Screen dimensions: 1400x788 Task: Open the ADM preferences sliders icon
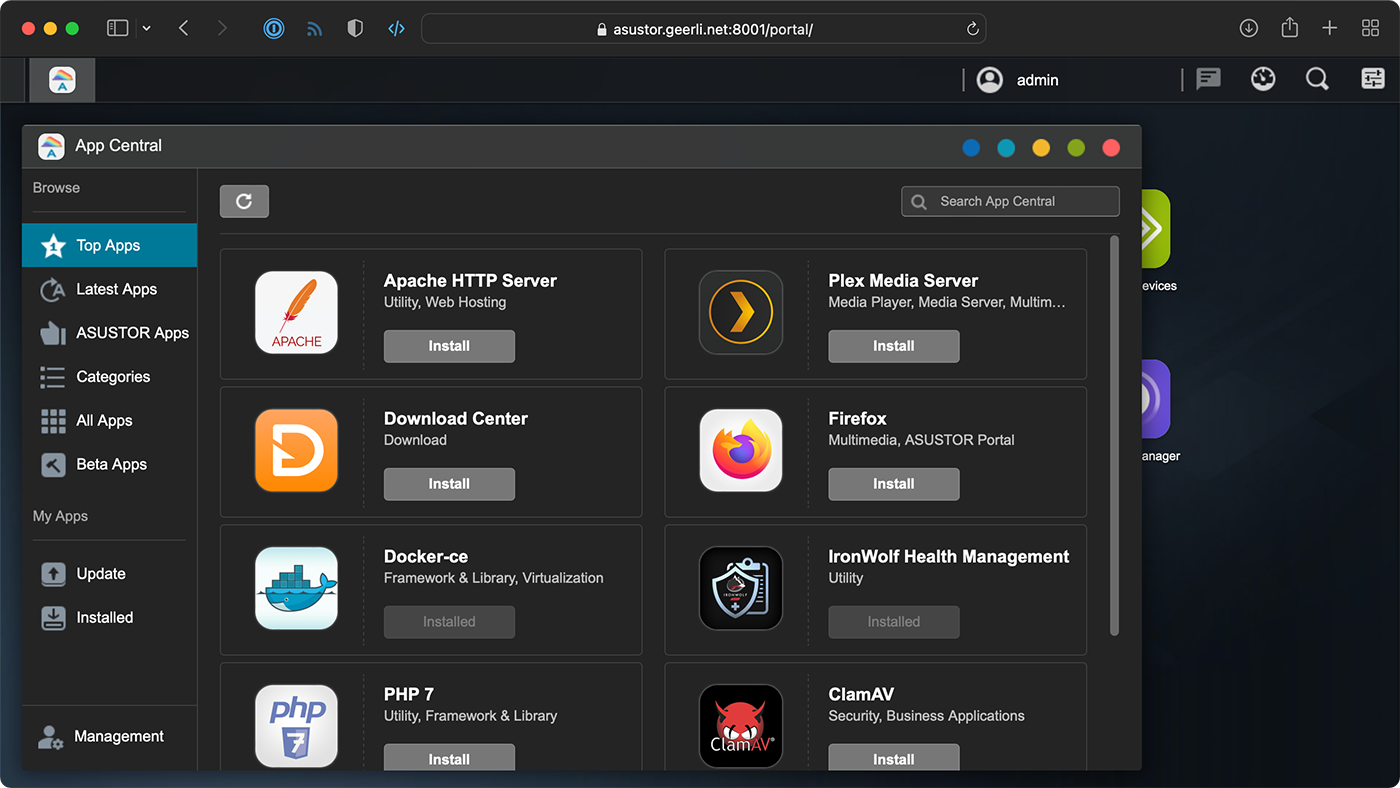tap(1373, 79)
